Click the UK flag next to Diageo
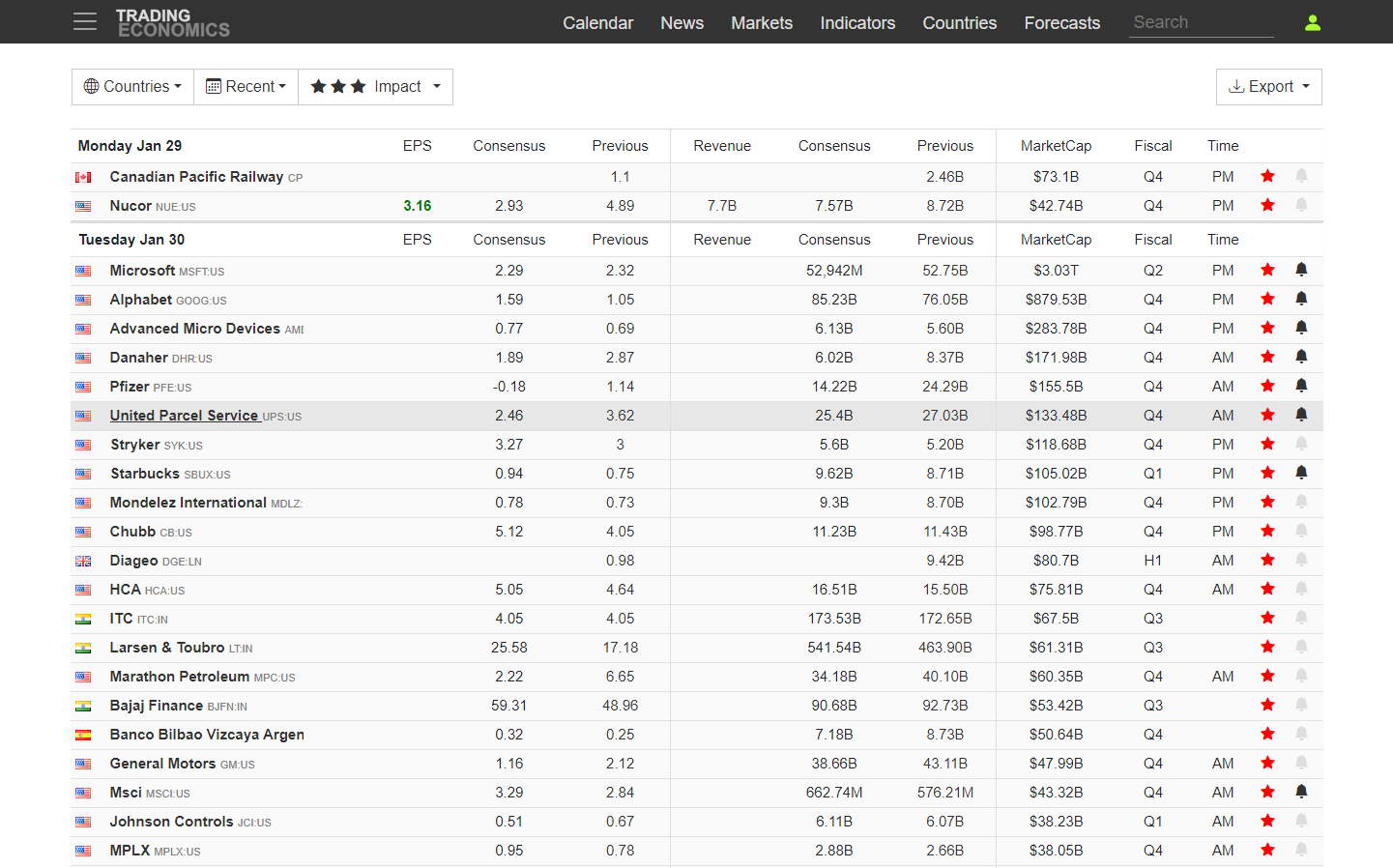The height and width of the screenshot is (868, 1393). coord(84,562)
